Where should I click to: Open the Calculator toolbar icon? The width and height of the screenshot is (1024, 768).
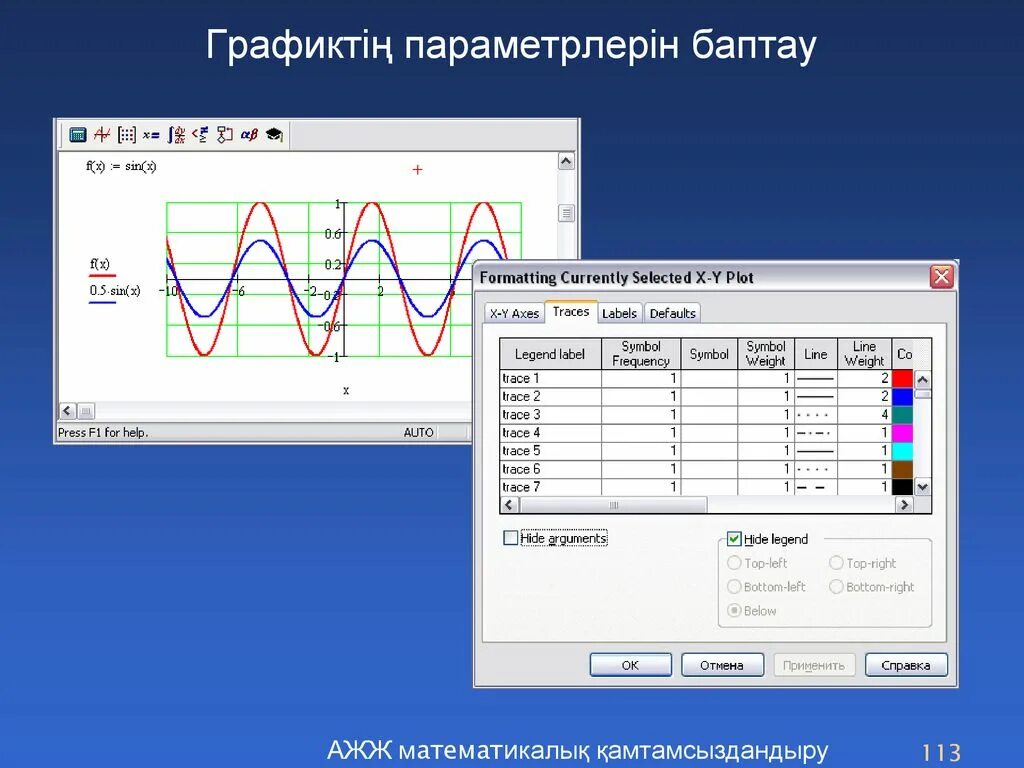click(78, 135)
